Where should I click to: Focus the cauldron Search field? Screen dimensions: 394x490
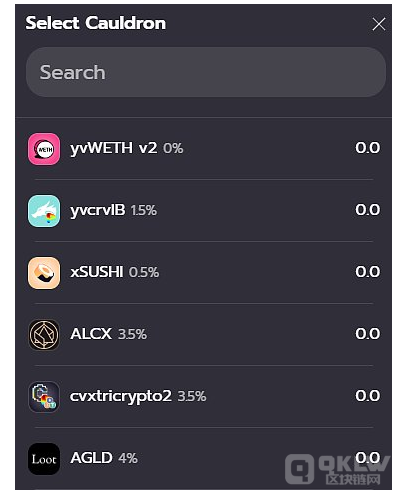(x=206, y=72)
